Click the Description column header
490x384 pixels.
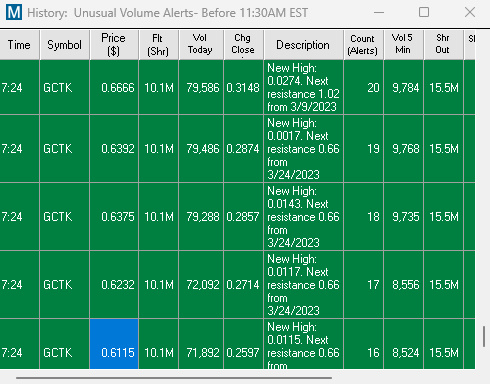point(303,45)
